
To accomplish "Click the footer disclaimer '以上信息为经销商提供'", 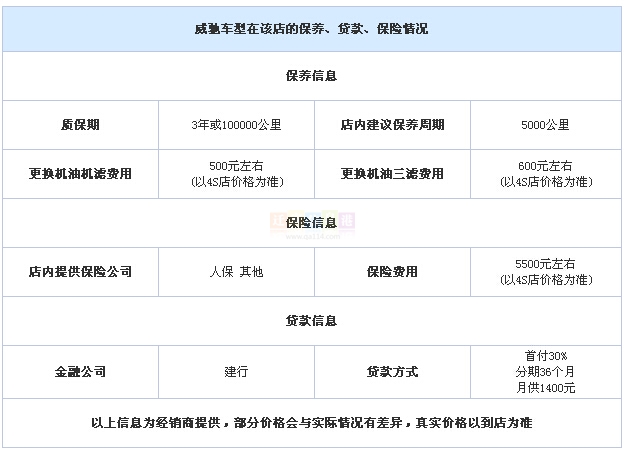I will point(156,423).
